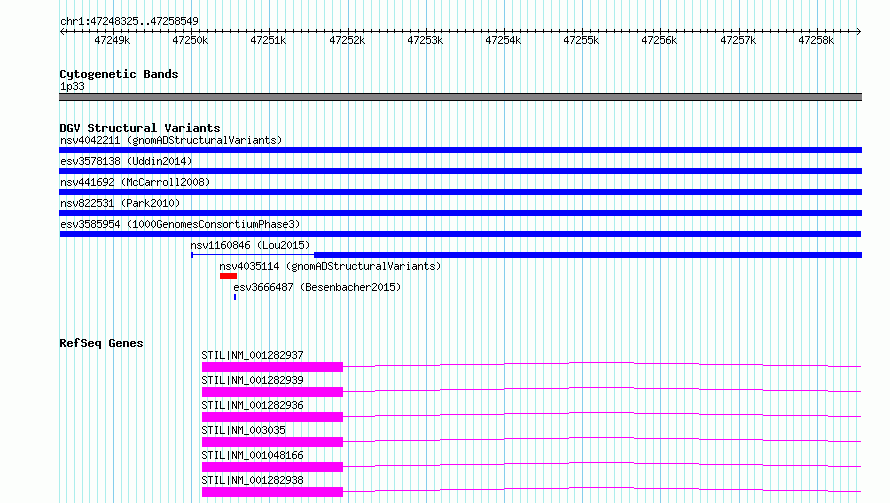Click the gray 1p33 cytogenetic band bar
Image resolution: width=890 pixels, height=503 pixels.
[x=460, y=97]
